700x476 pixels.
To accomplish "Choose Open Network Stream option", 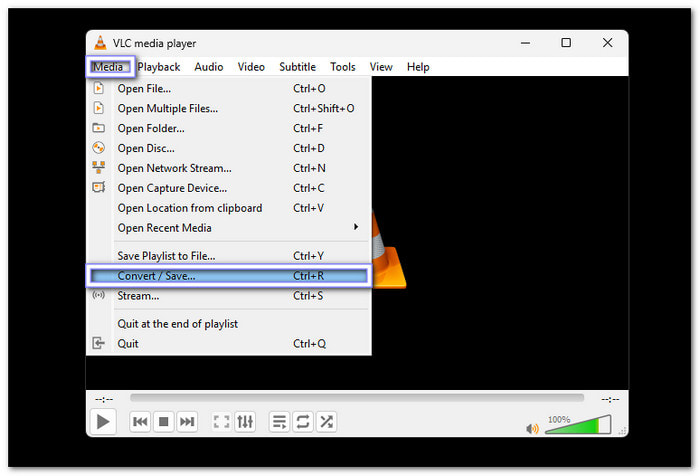I will [x=175, y=168].
